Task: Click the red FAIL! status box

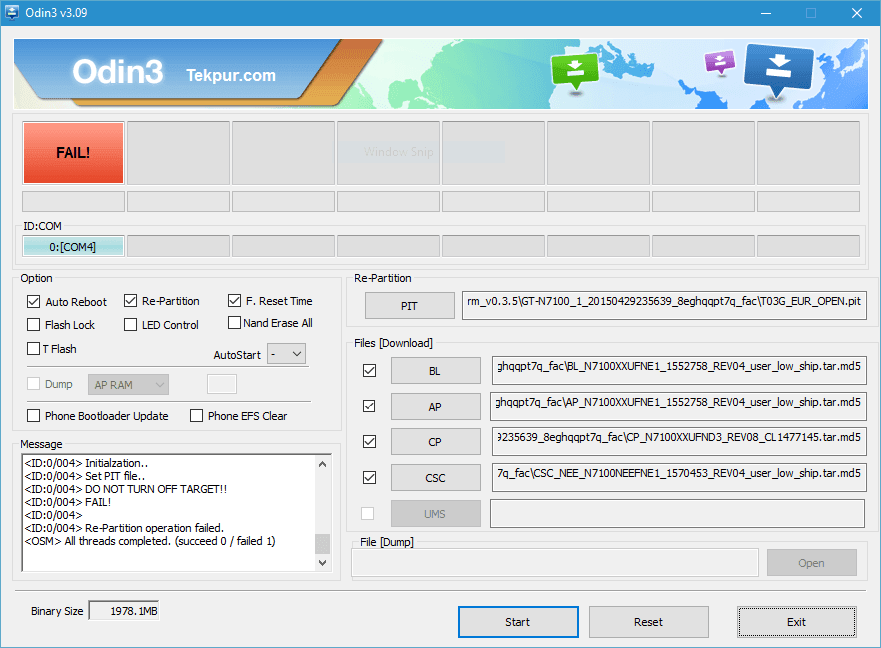Action: [73, 152]
